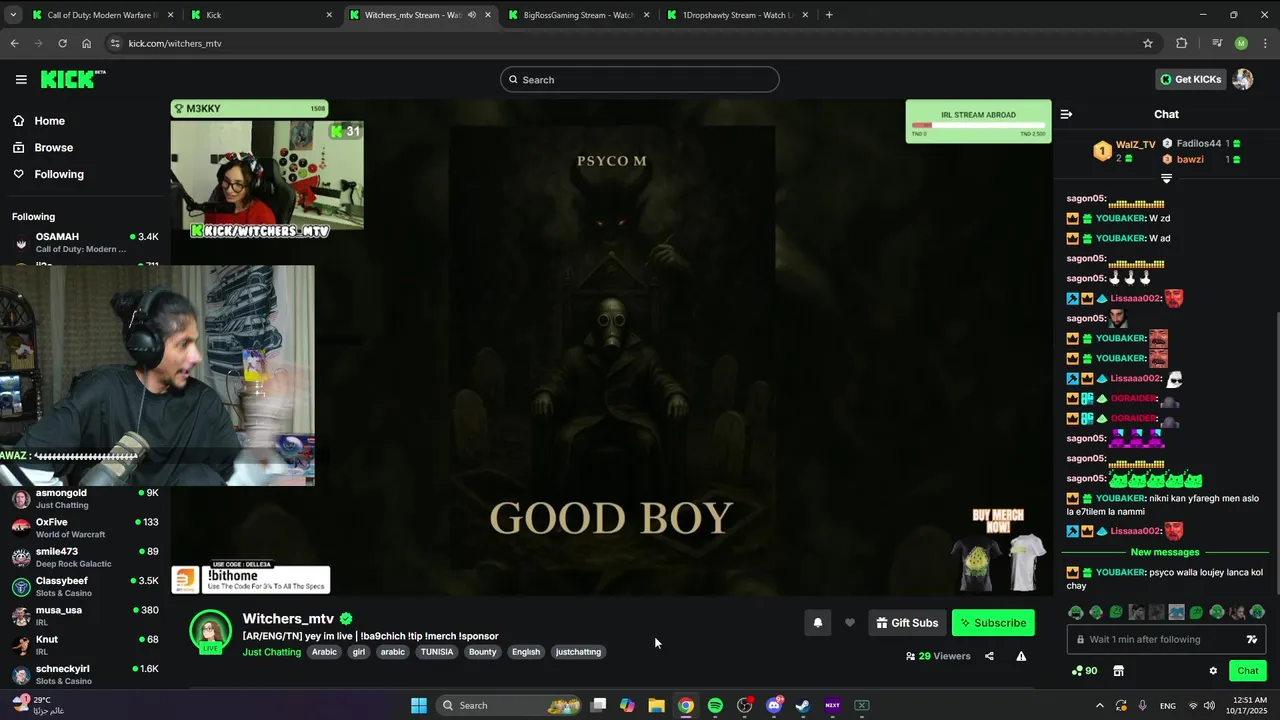Open WalZ_TV top gifter entry
Screen dimensions: 1280x720
[x=1124, y=151]
